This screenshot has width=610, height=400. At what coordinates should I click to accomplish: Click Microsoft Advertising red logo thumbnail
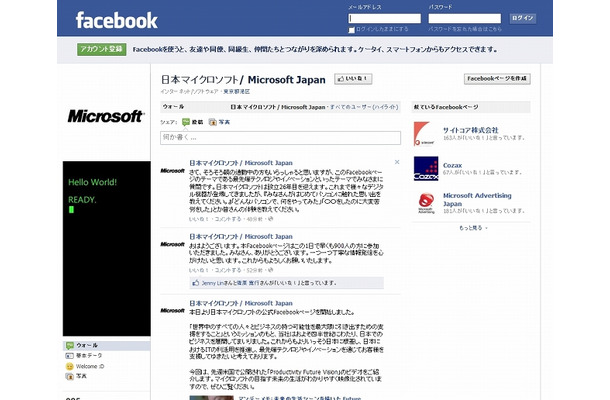(x=426, y=203)
